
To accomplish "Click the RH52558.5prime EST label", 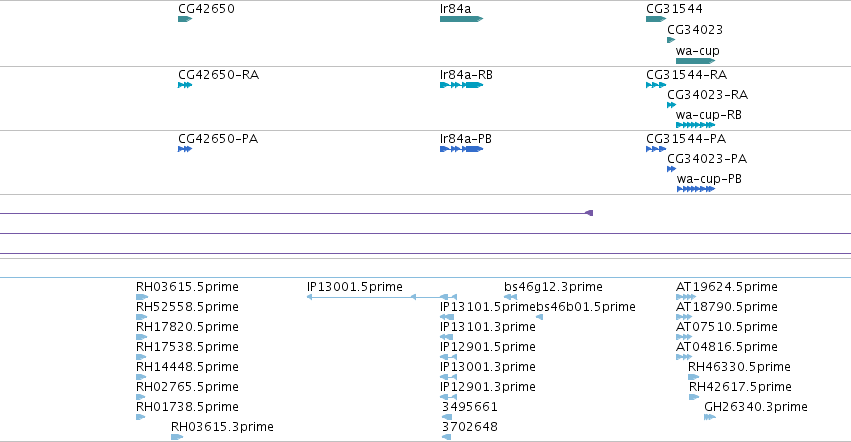I will click(187, 307).
